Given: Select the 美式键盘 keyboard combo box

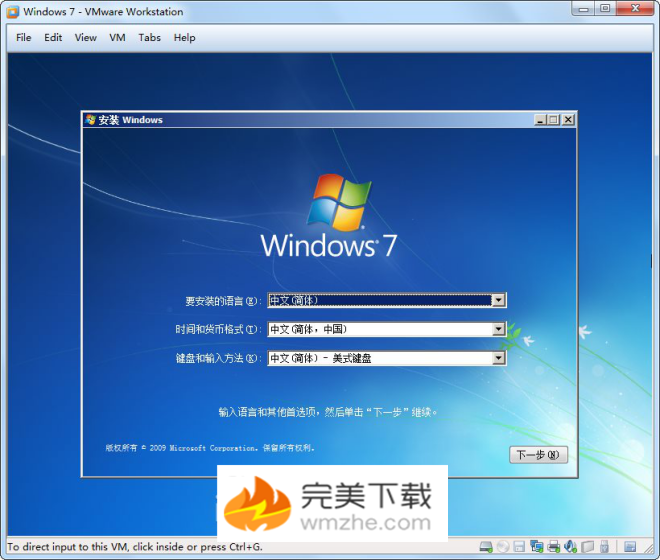Looking at the screenshot, I should (x=386, y=358).
